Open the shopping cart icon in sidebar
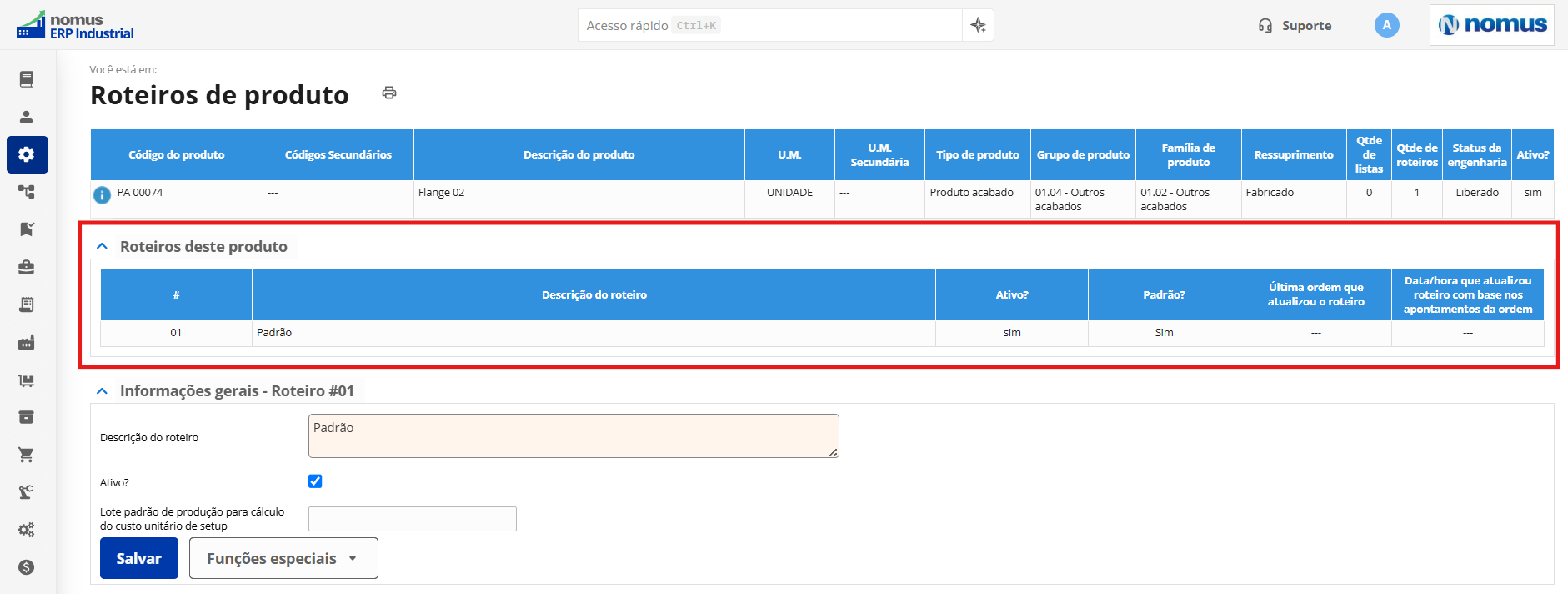The height and width of the screenshot is (594, 1568). tap(27, 455)
